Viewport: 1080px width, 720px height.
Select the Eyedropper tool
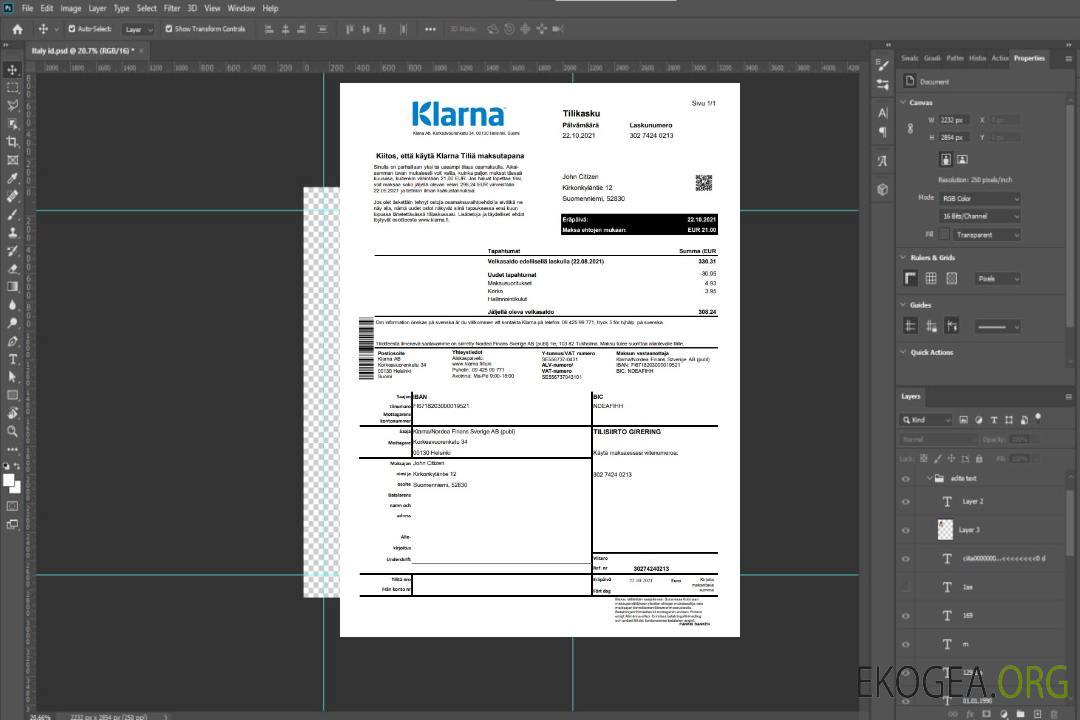point(12,178)
